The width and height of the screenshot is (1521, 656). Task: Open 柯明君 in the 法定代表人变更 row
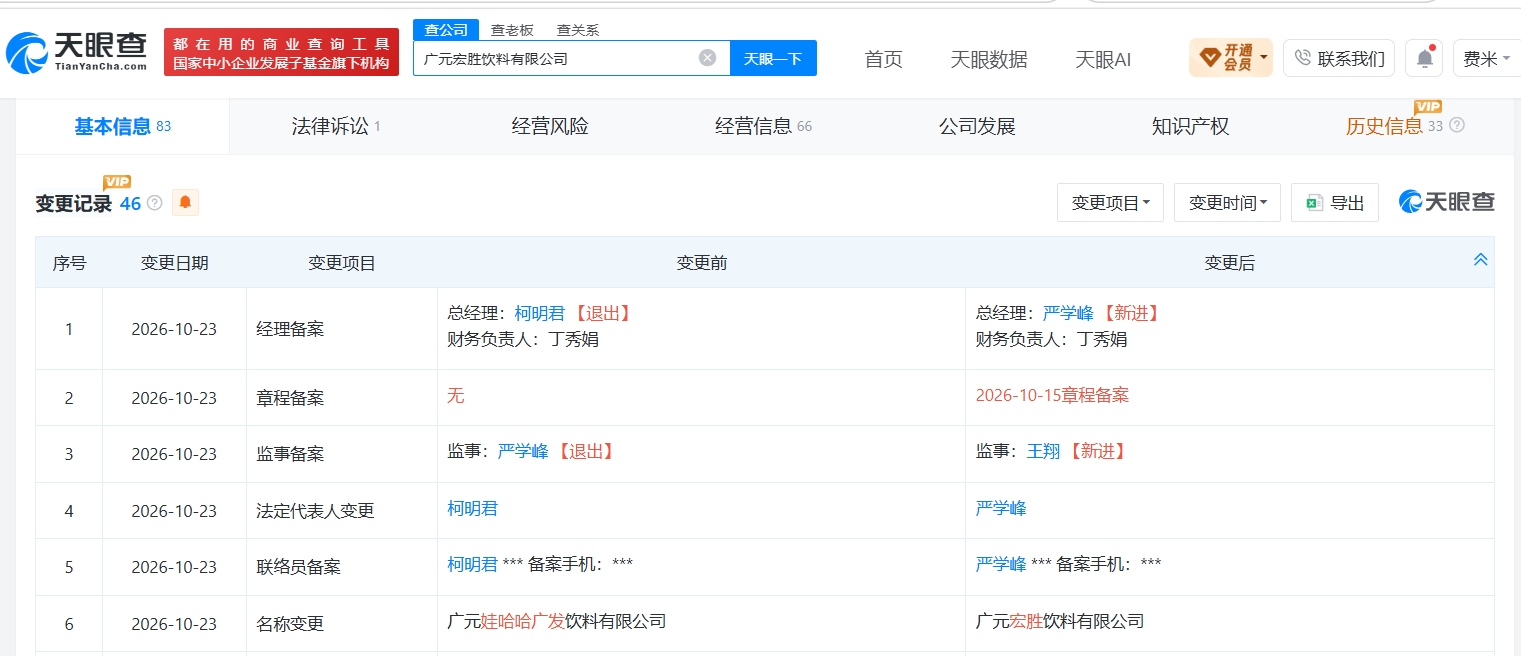click(x=473, y=508)
